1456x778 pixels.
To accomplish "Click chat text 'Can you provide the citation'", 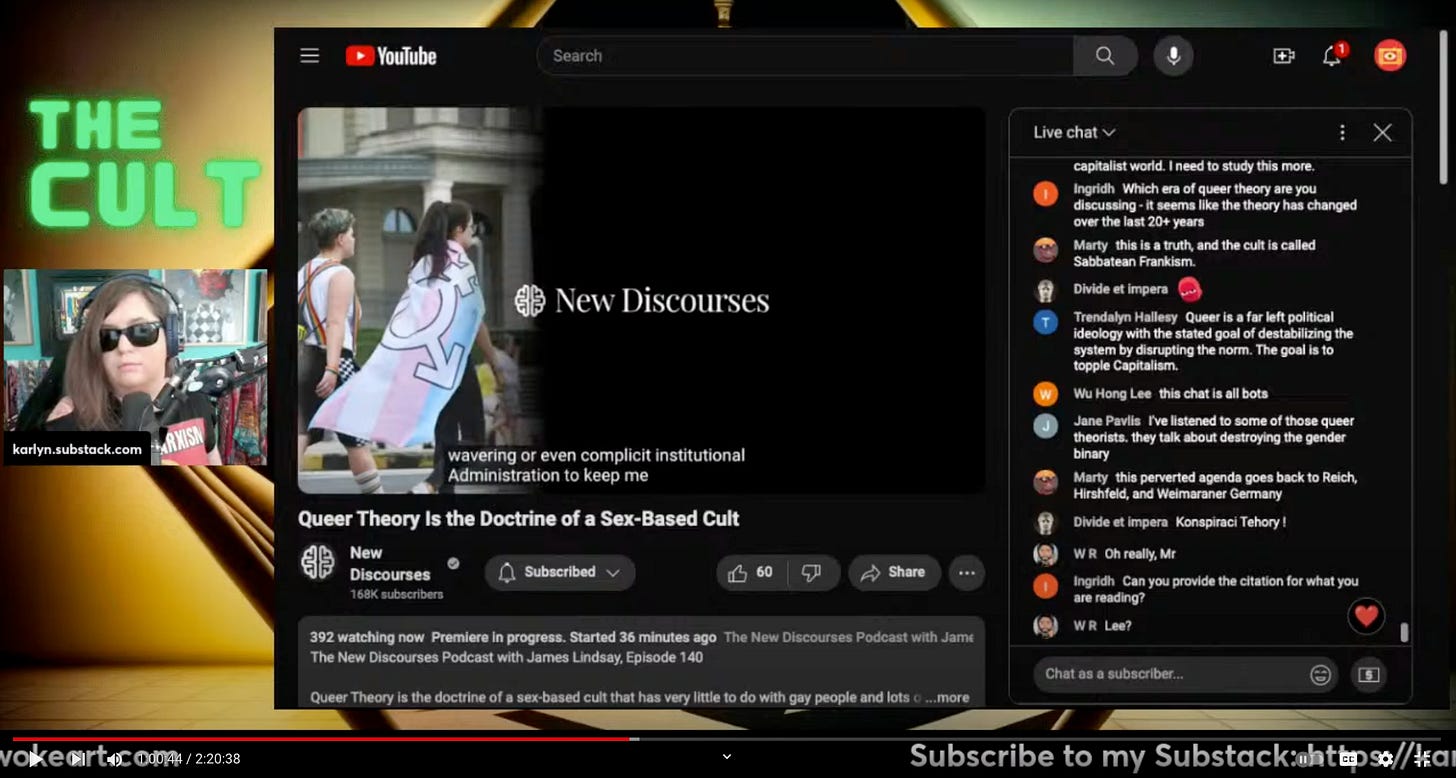I will pos(1216,589).
